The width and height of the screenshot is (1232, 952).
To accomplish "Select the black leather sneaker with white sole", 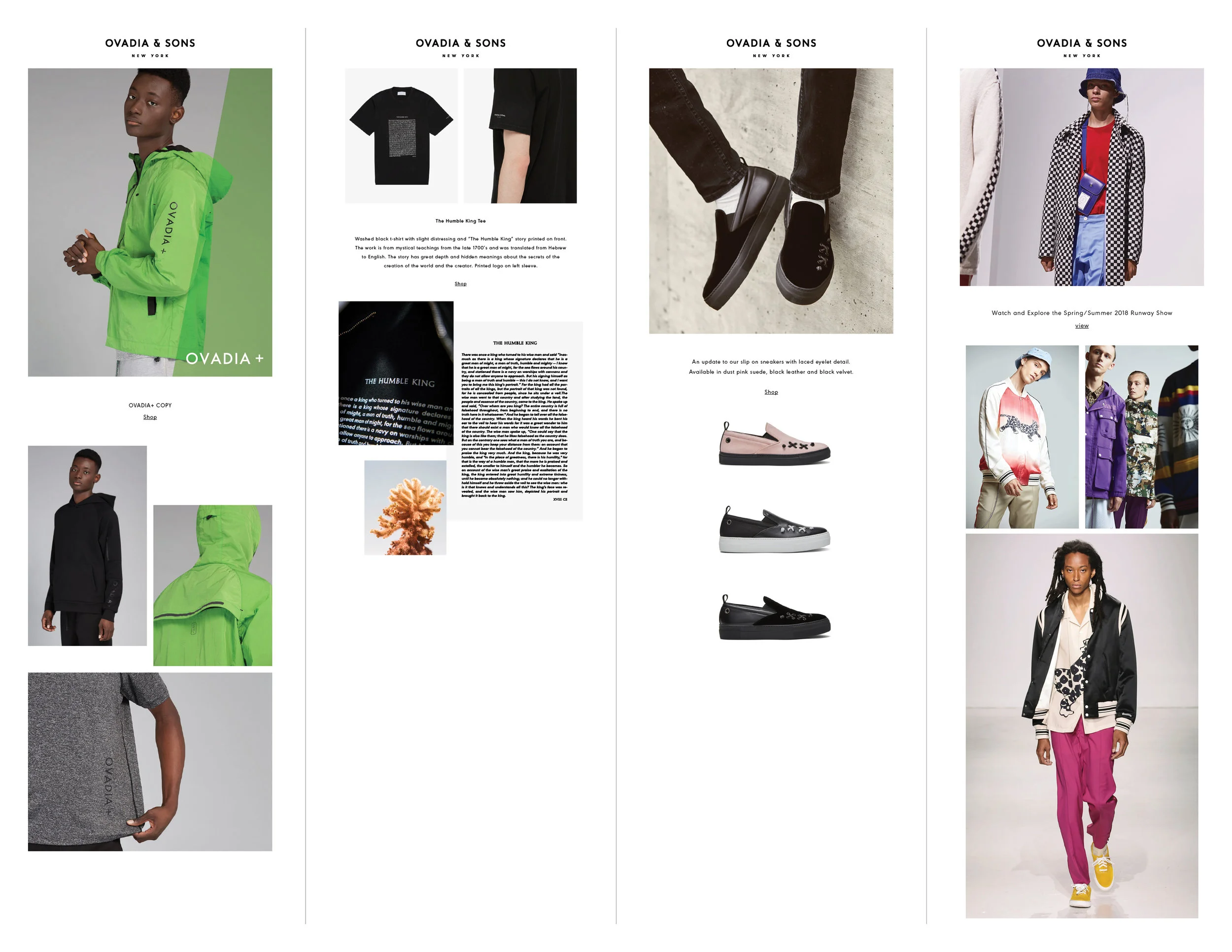I will pyautogui.click(x=774, y=529).
